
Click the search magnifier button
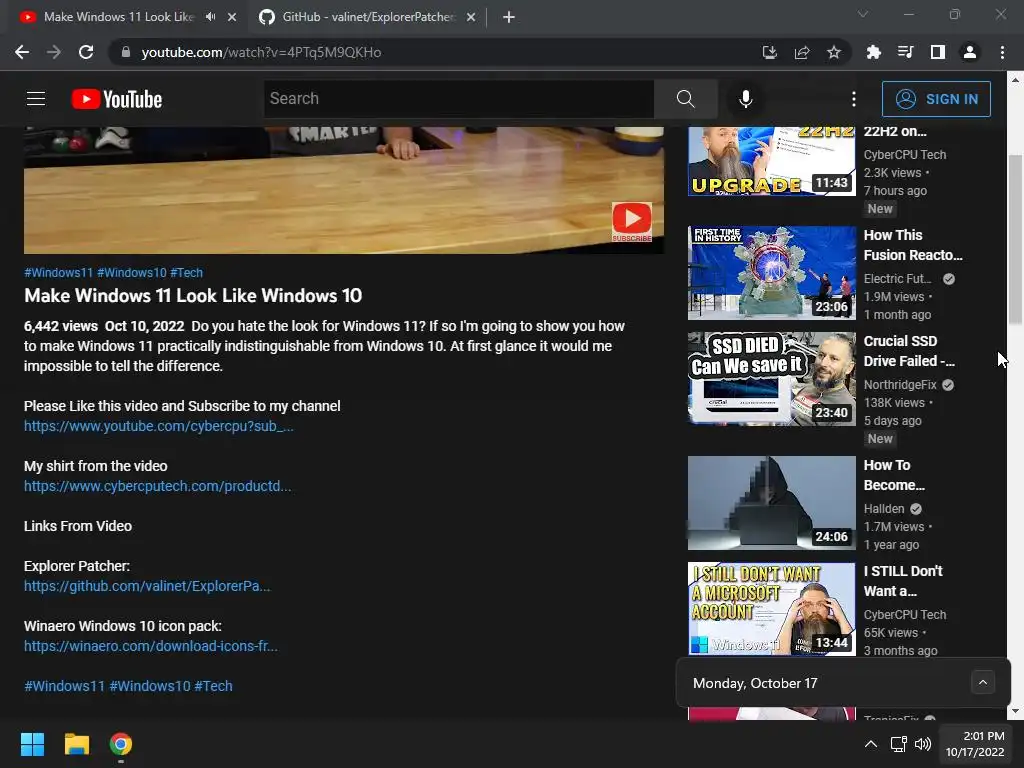pos(686,99)
